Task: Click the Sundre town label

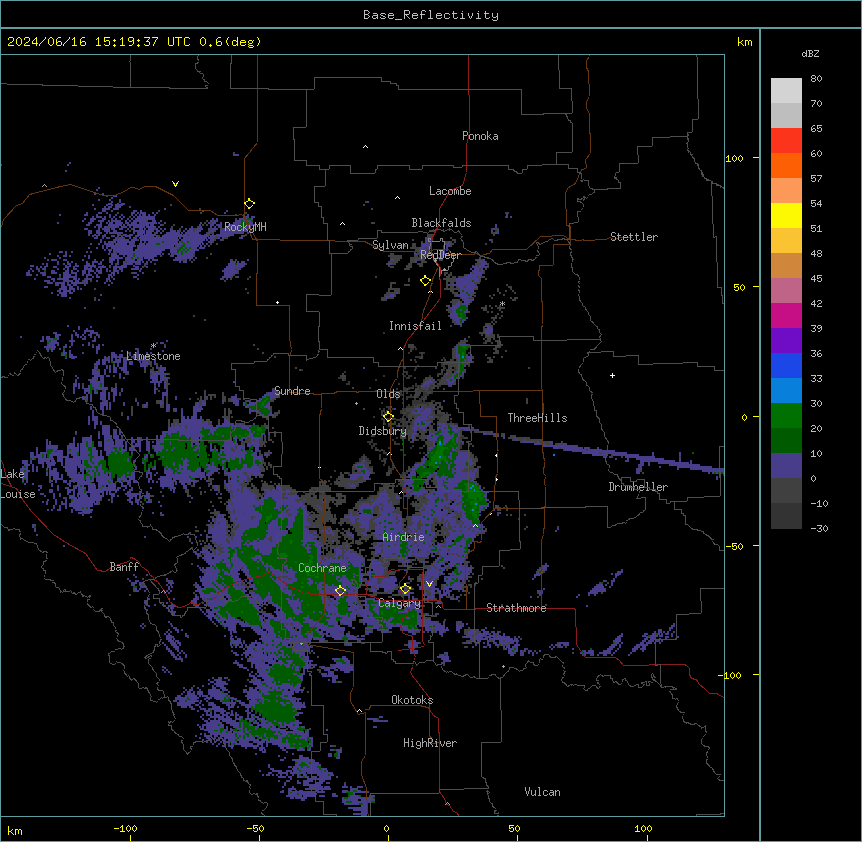Action: [x=292, y=391]
